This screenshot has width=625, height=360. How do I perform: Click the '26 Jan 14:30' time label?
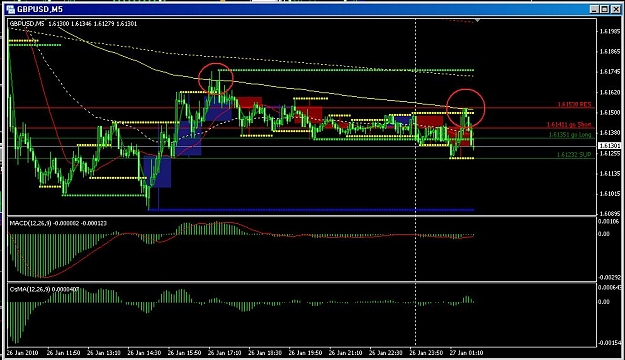144,353
